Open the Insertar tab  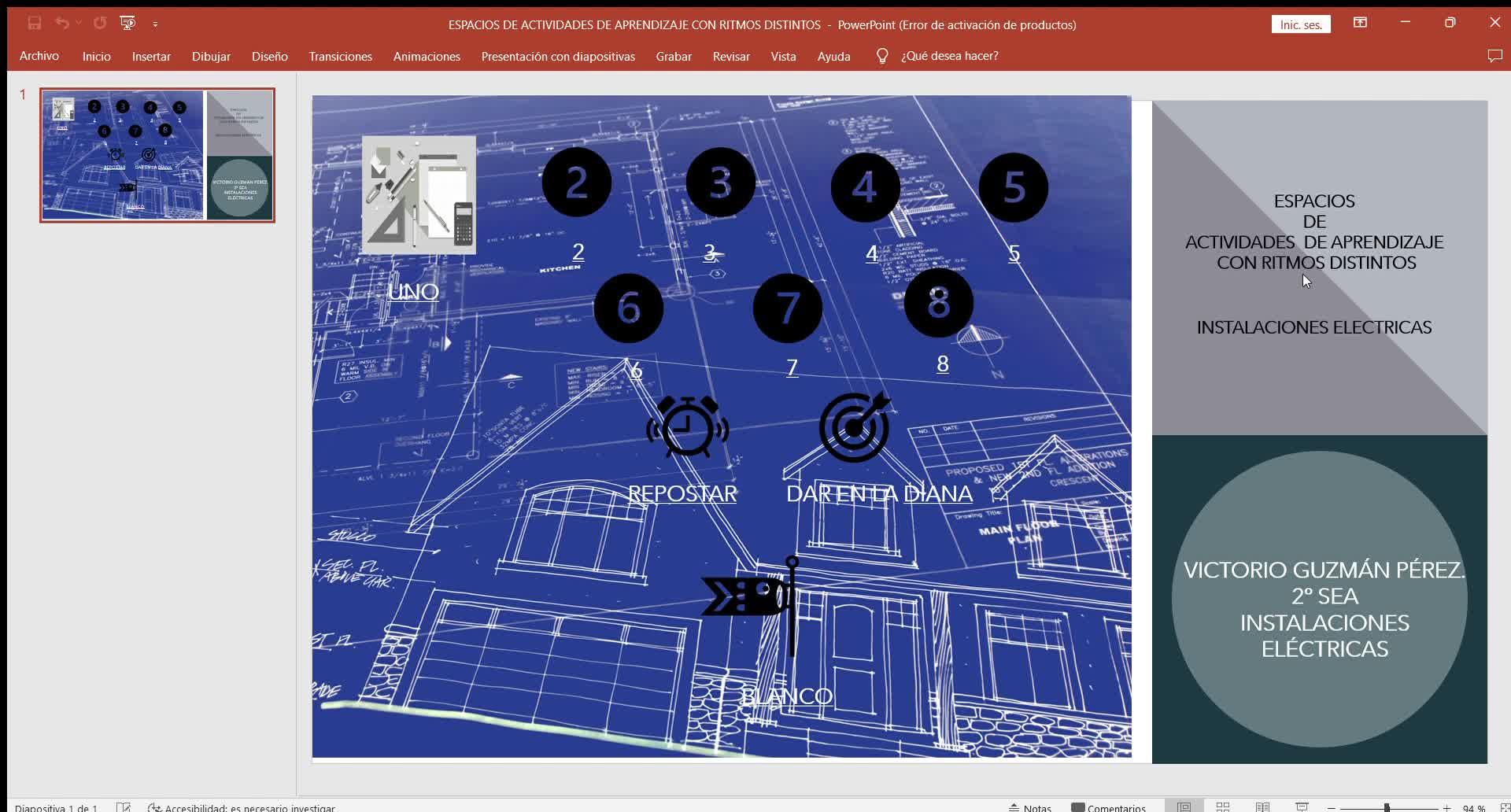[x=151, y=56]
